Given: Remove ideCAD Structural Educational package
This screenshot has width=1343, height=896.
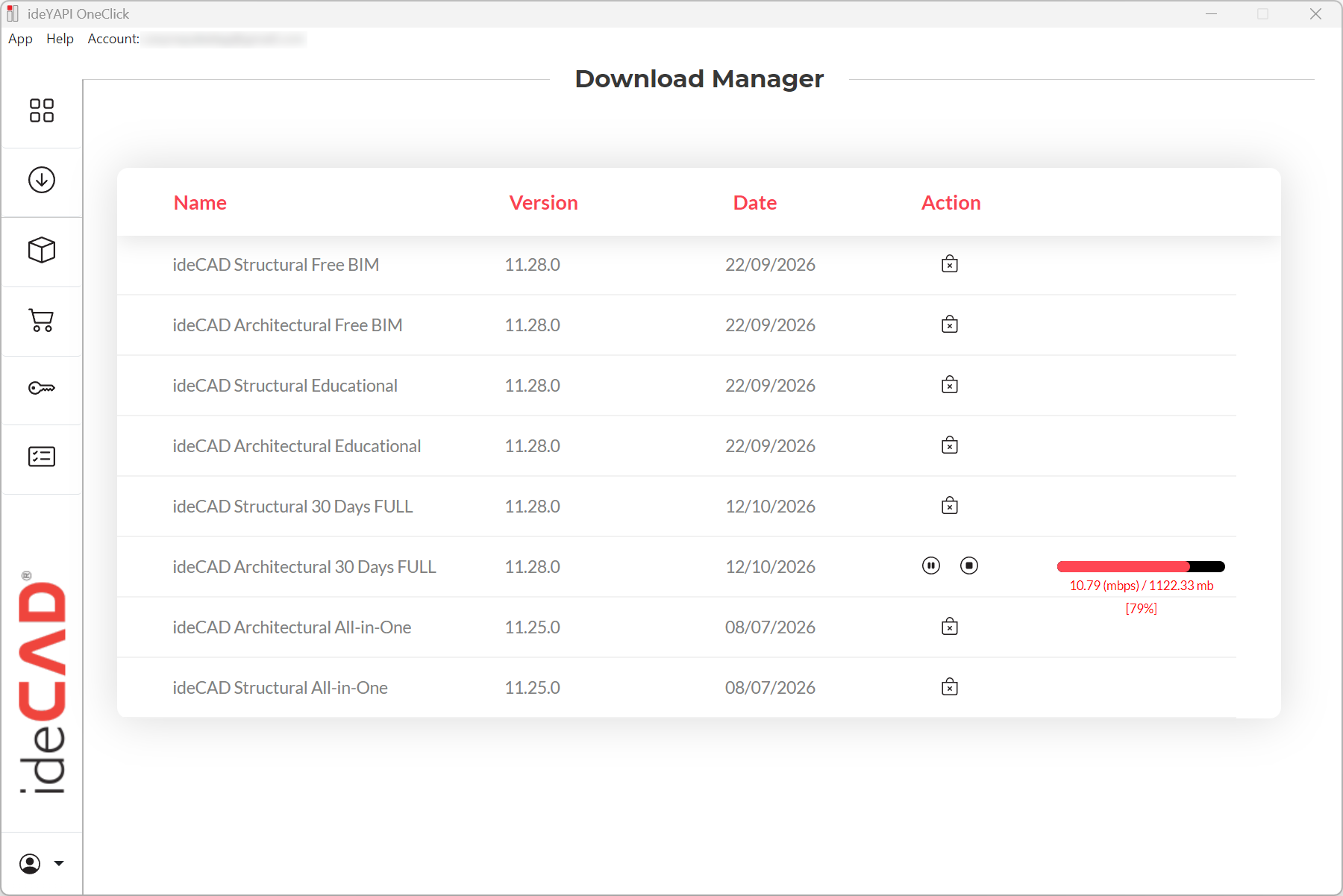Looking at the screenshot, I should [x=950, y=385].
